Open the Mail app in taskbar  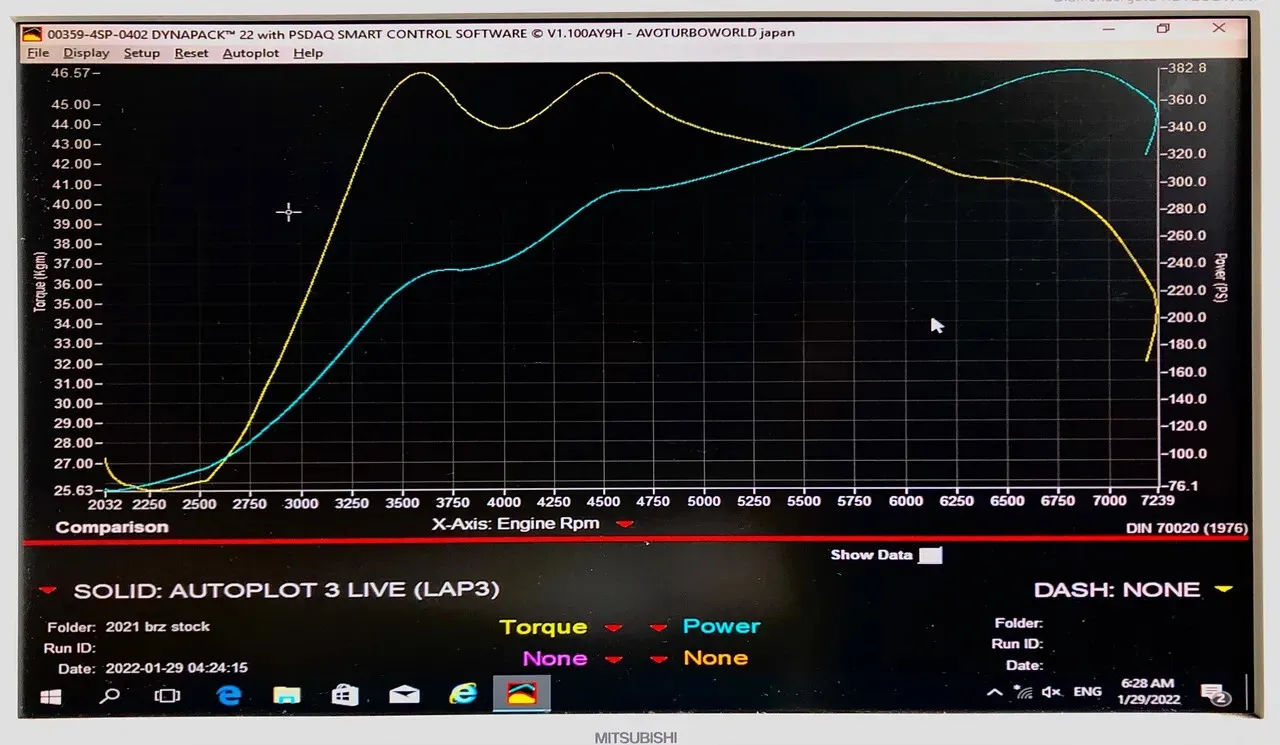(x=404, y=694)
